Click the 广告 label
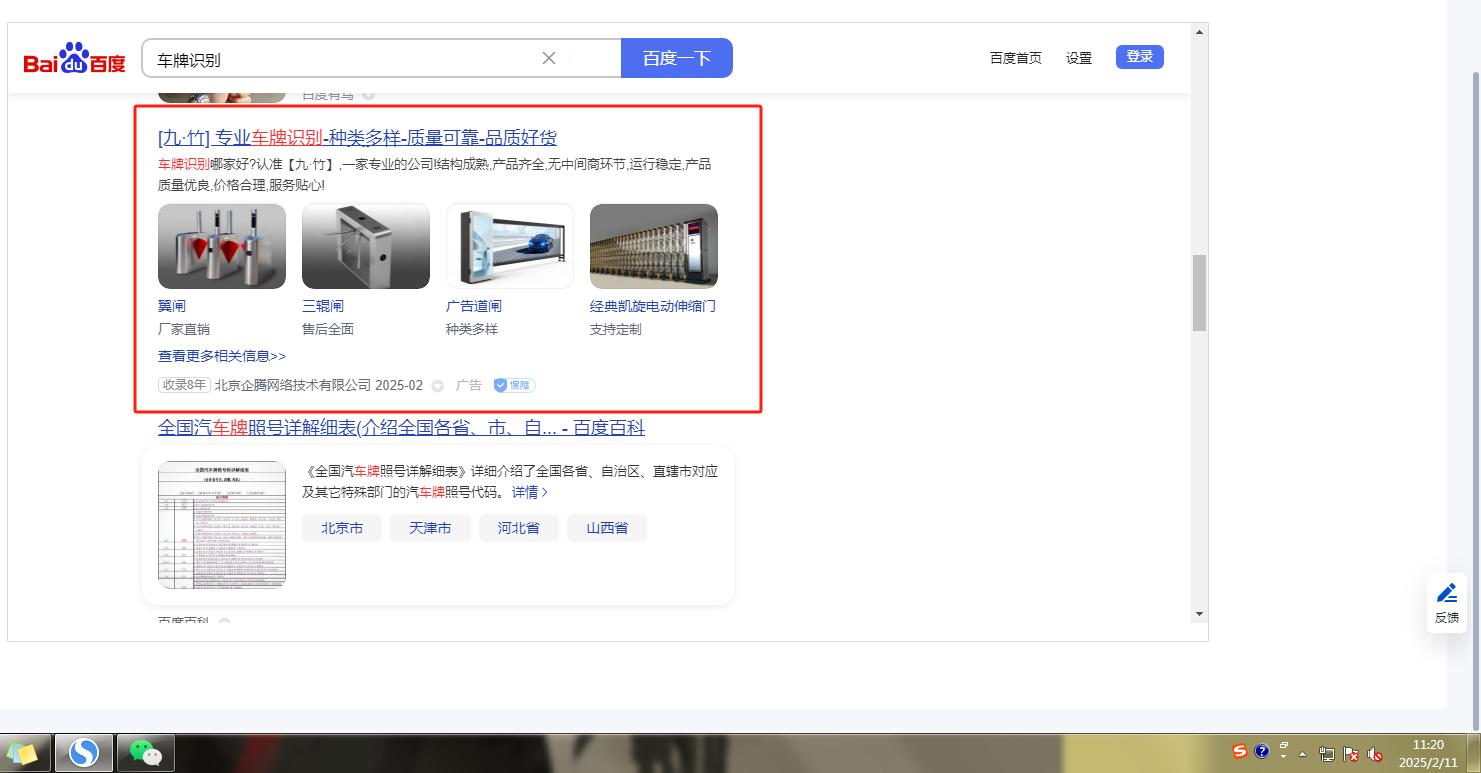1481x773 pixels. pos(469,385)
